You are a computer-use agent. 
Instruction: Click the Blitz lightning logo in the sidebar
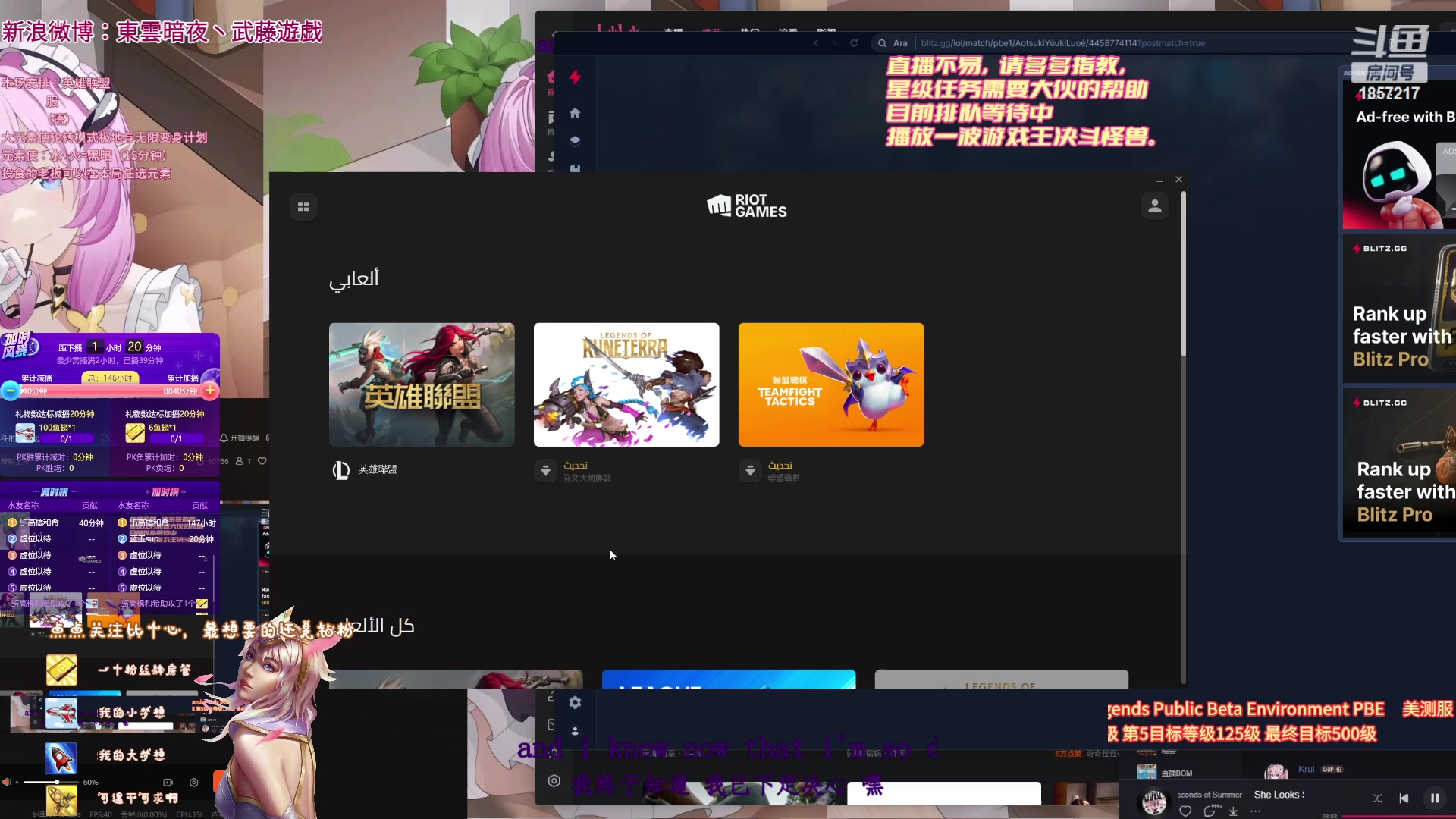576,77
